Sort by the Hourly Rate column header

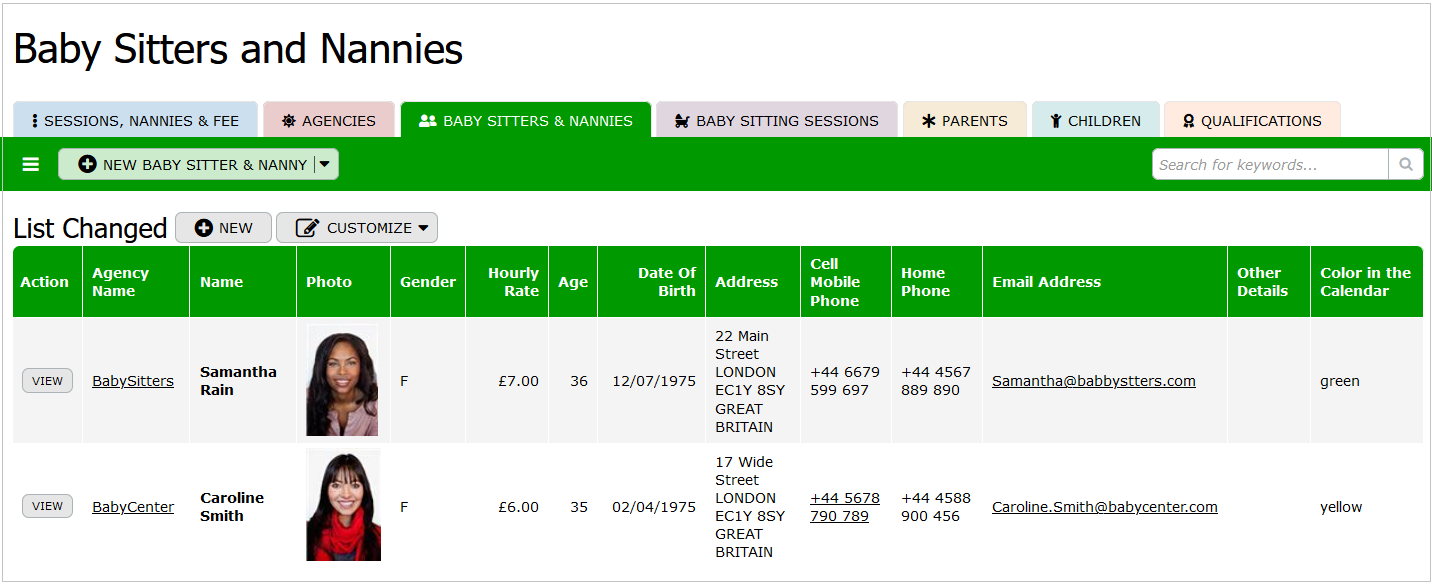[513, 282]
